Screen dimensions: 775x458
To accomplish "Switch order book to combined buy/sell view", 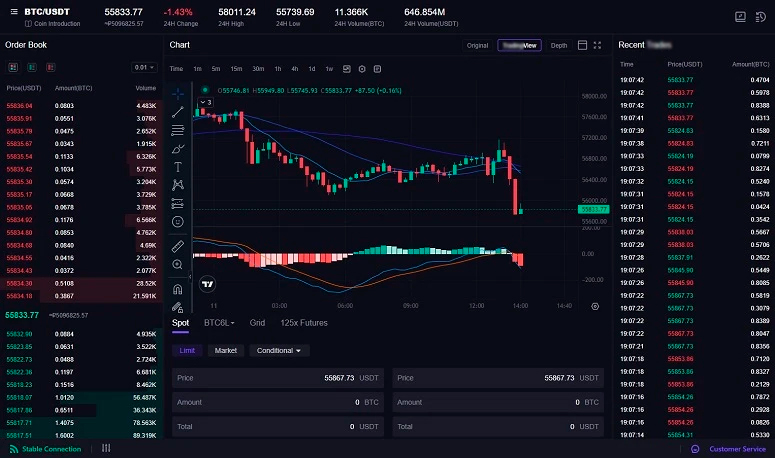I will pyautogui.click(x=13, y=67).
